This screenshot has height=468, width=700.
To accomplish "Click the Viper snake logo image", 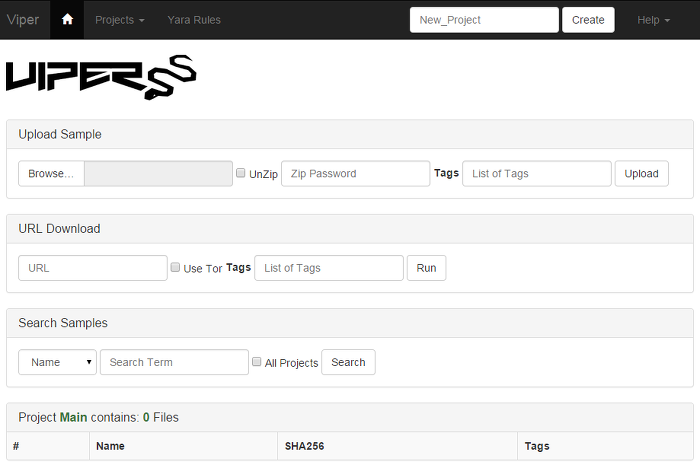I will point(101,77).
